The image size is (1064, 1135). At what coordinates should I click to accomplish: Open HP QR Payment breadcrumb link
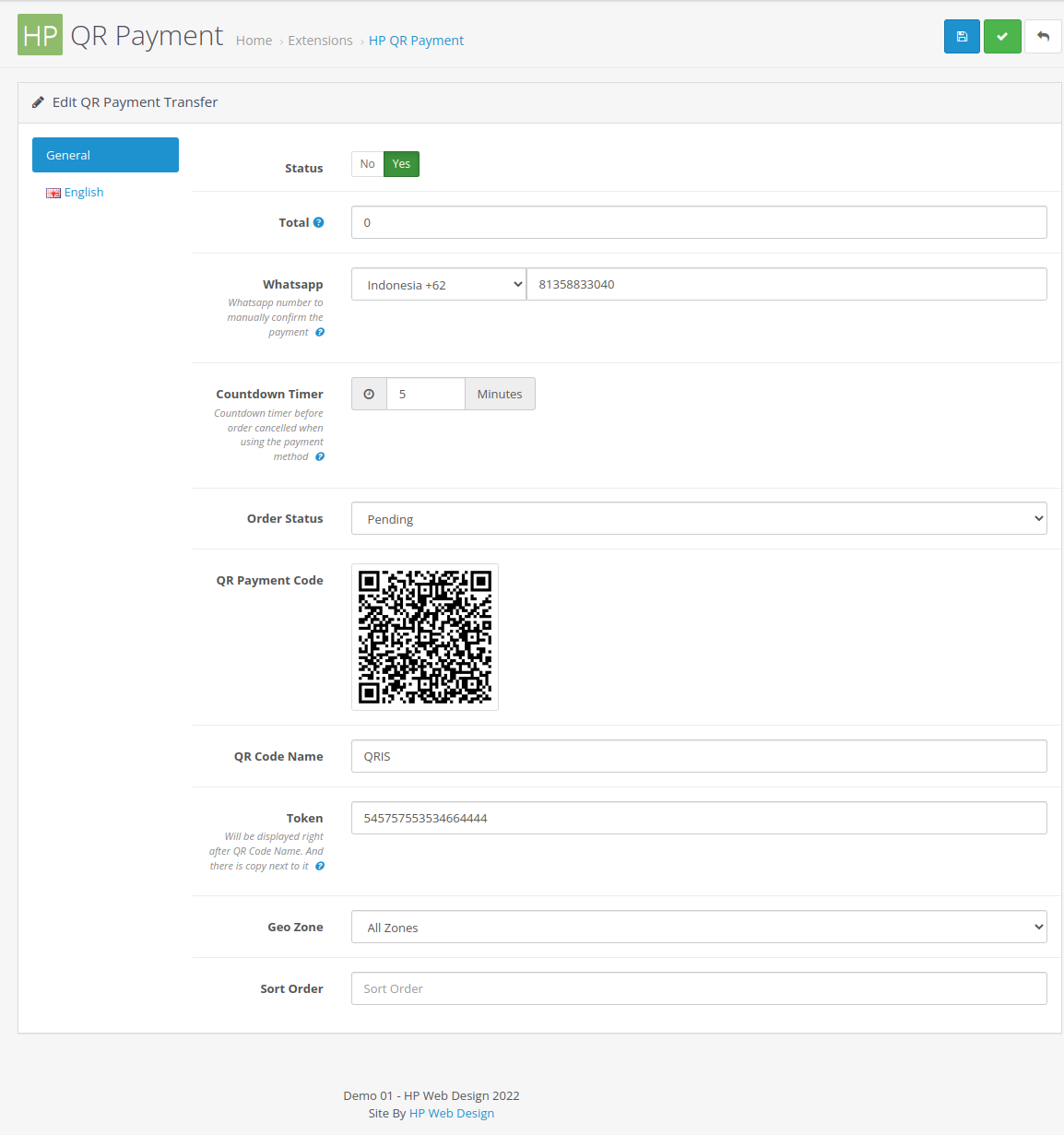416,41
